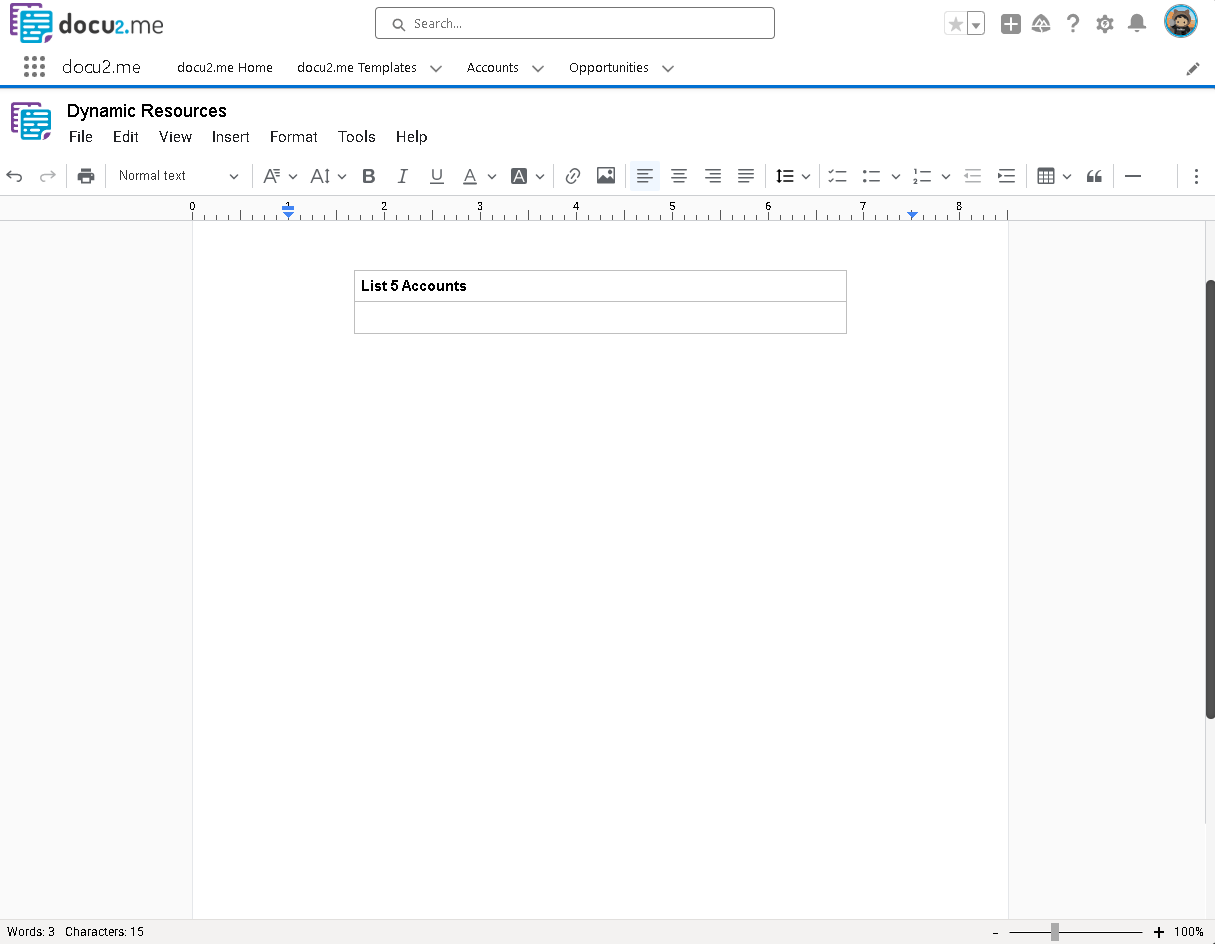Screen dimensions: 1215x944
Task: Open the Edit menu
Action: pos(126,137)
